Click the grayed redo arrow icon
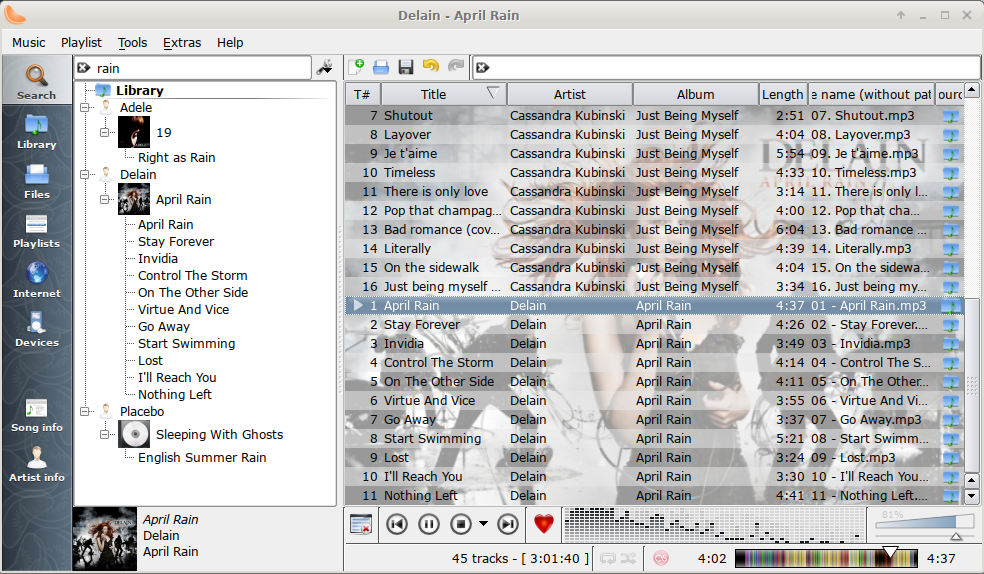 click(x=456, y=66)
